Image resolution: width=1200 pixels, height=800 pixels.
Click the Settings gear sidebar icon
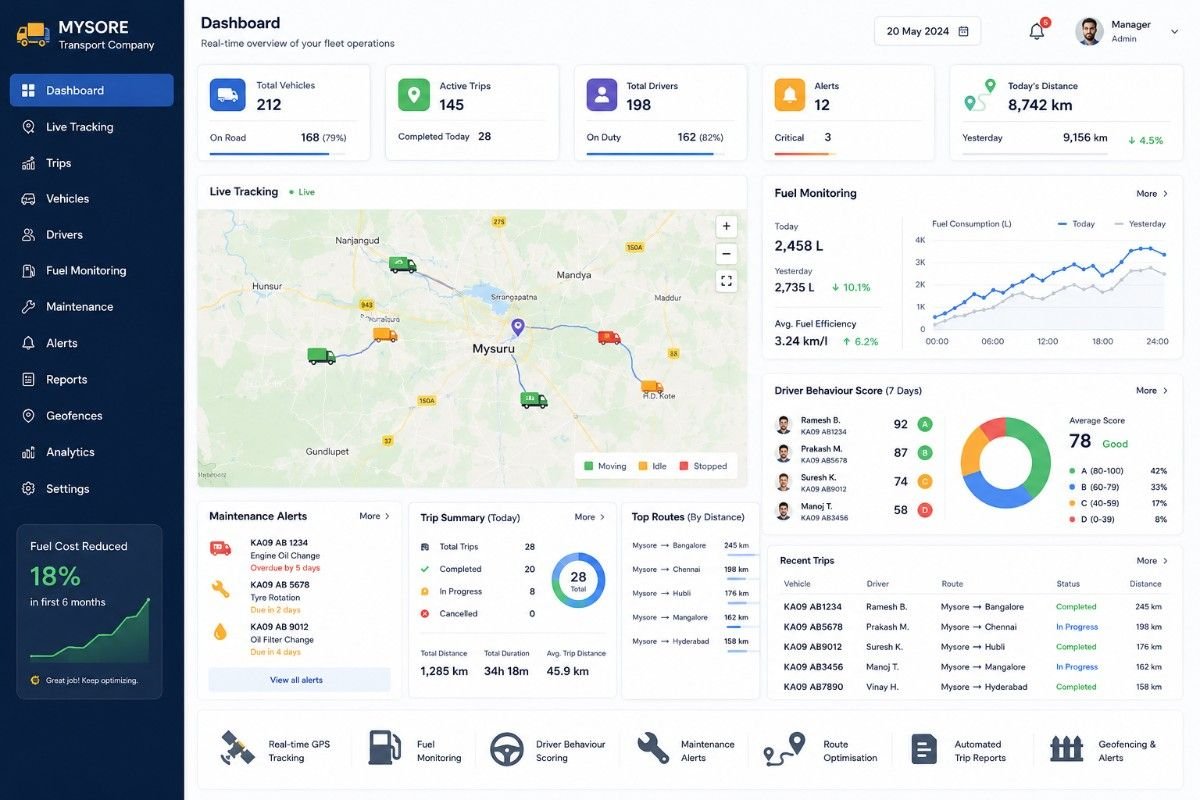pos(28,489)
